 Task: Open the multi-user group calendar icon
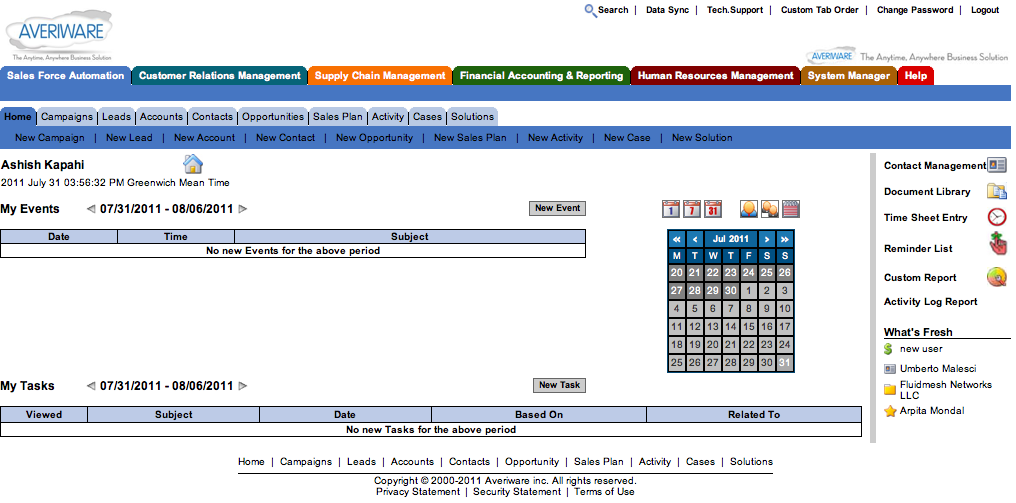coord(770,209)
